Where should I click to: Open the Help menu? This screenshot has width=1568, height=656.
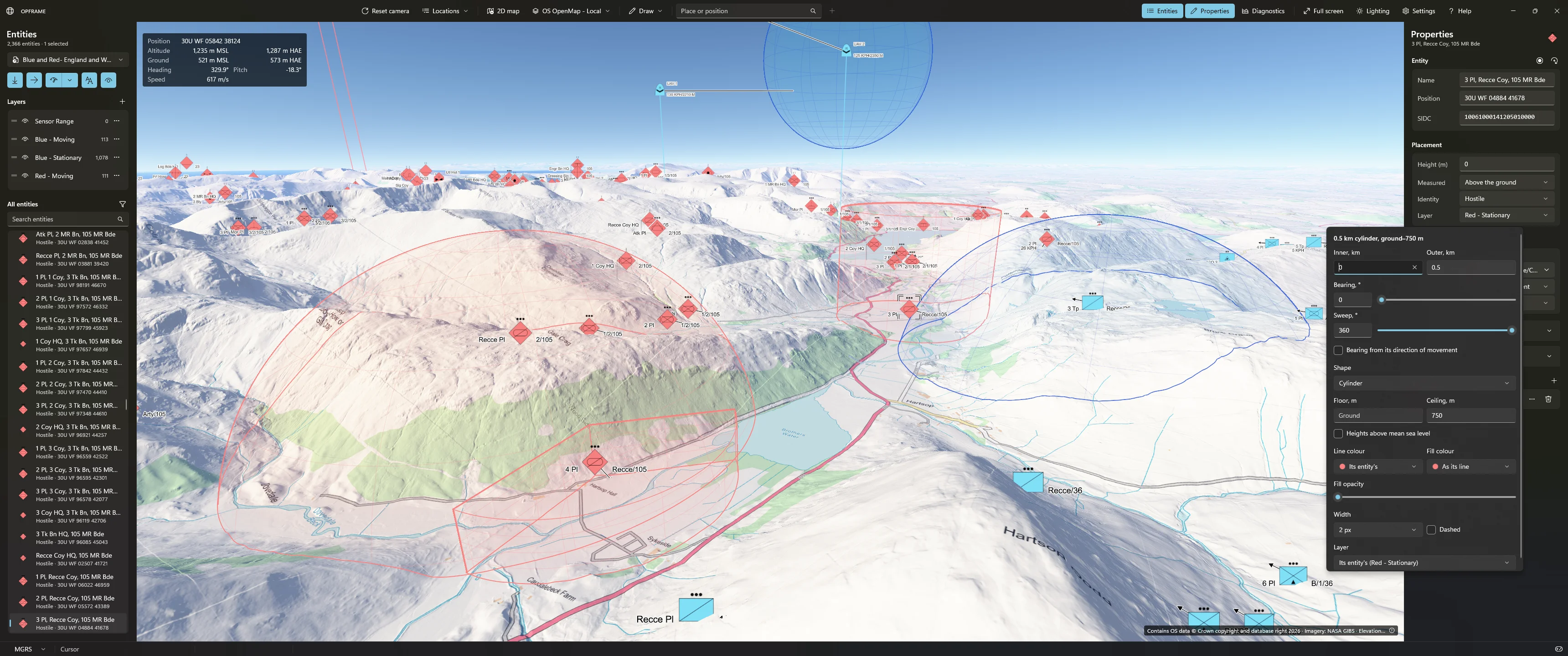click(x=1460, y=11)
